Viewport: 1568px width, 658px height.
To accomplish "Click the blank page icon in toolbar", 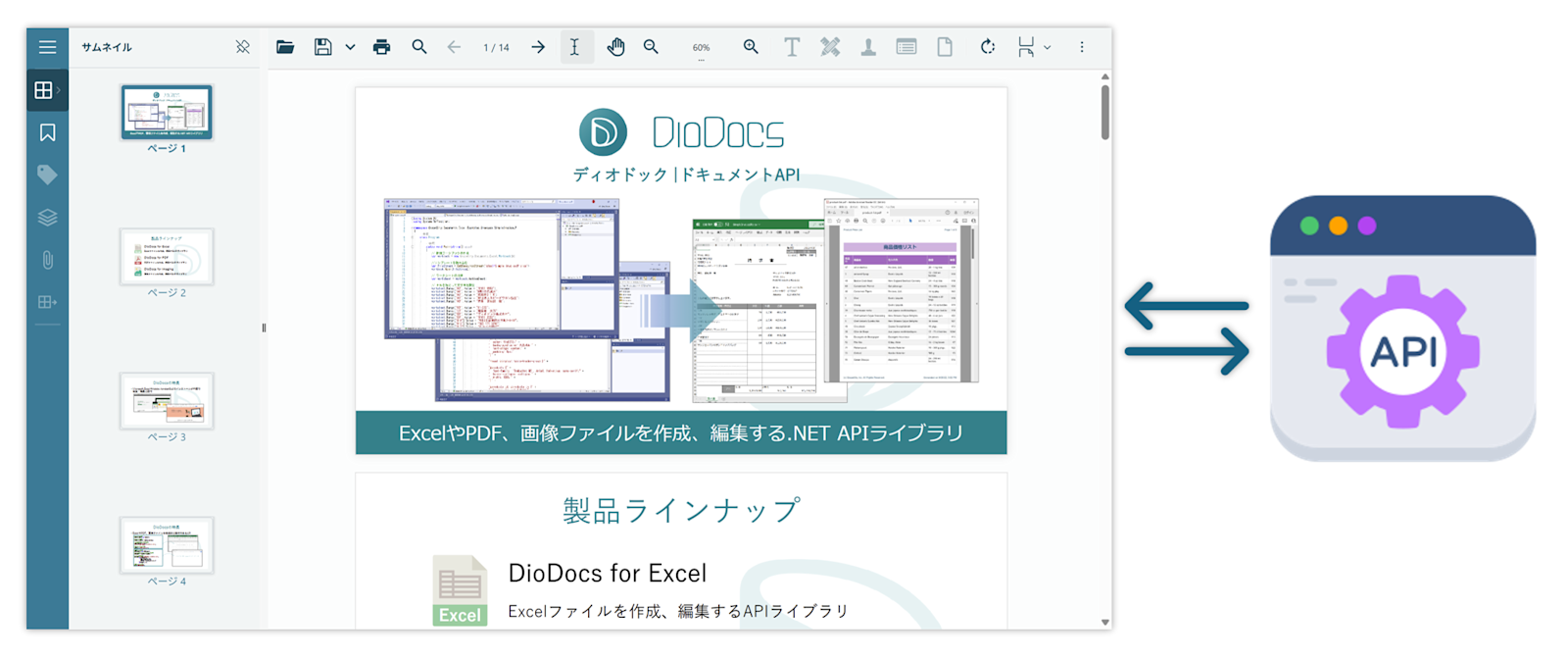I will click(x=945, y=47).
